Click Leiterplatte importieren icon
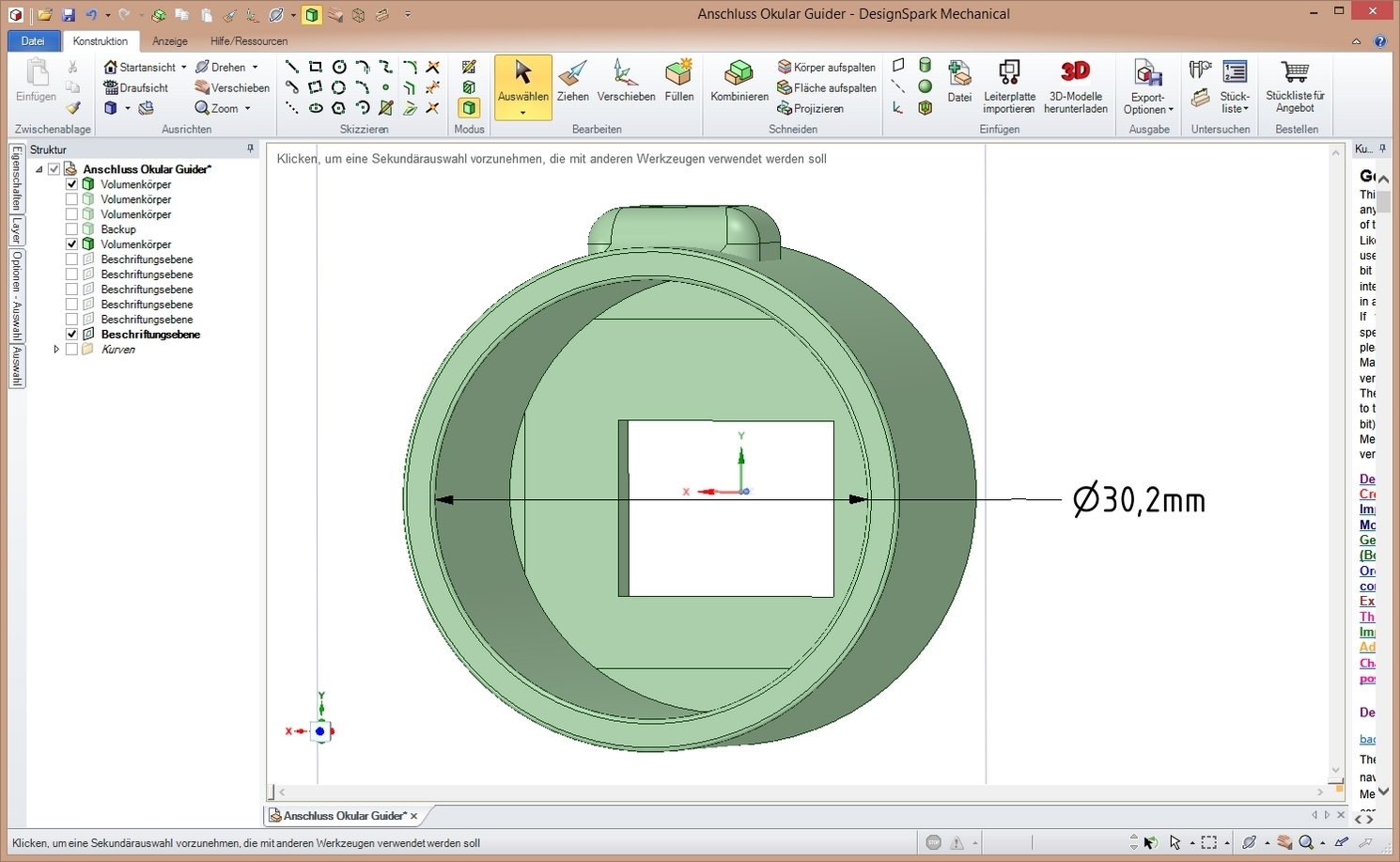Viewport: 1400px width, 862px height. (x=1009, y=73)
